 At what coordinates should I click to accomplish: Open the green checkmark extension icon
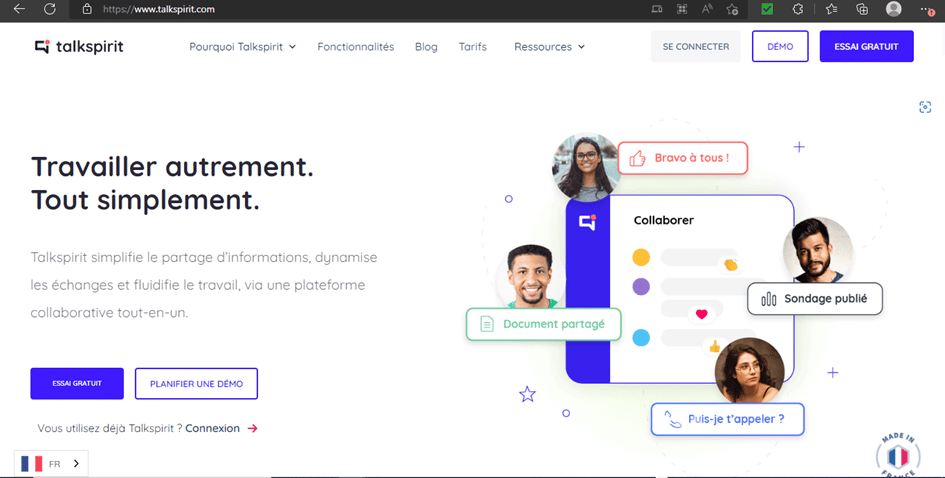pos(767,9)
